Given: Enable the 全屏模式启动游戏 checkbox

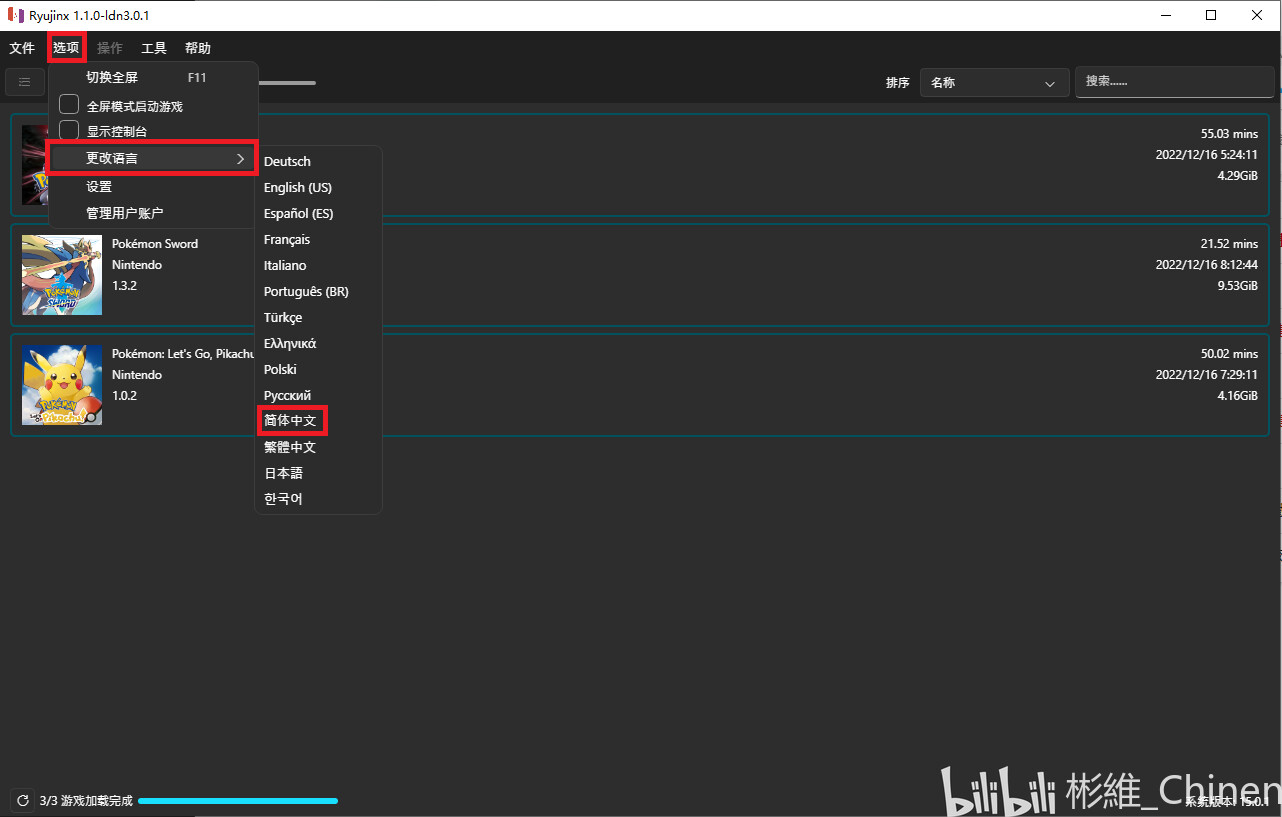Looking at the screenshot, I should [x=69, y=105].
